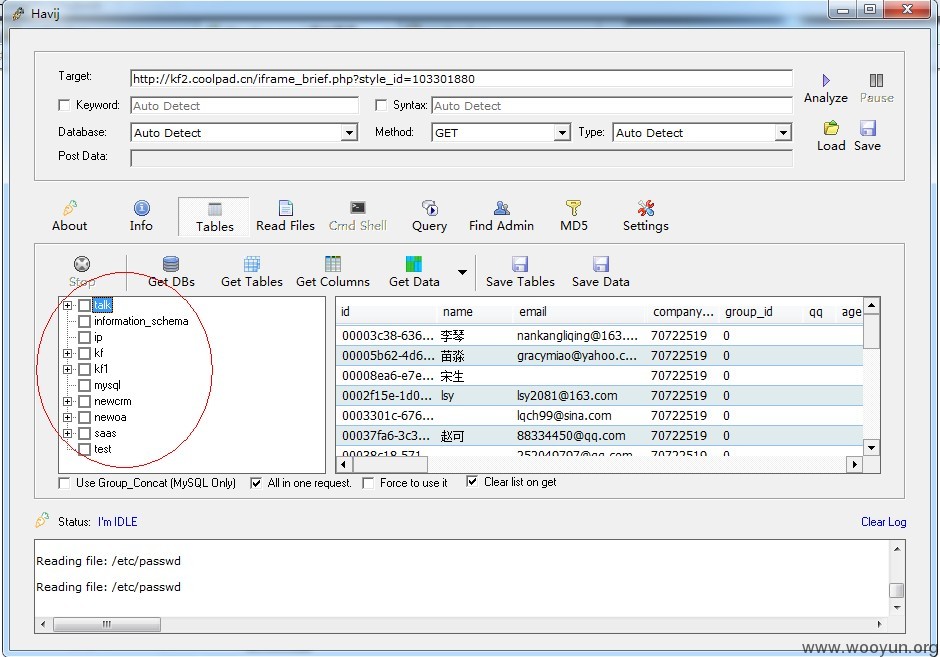
Task: Click the Analyze play icon
Action: tap(825, 80)
